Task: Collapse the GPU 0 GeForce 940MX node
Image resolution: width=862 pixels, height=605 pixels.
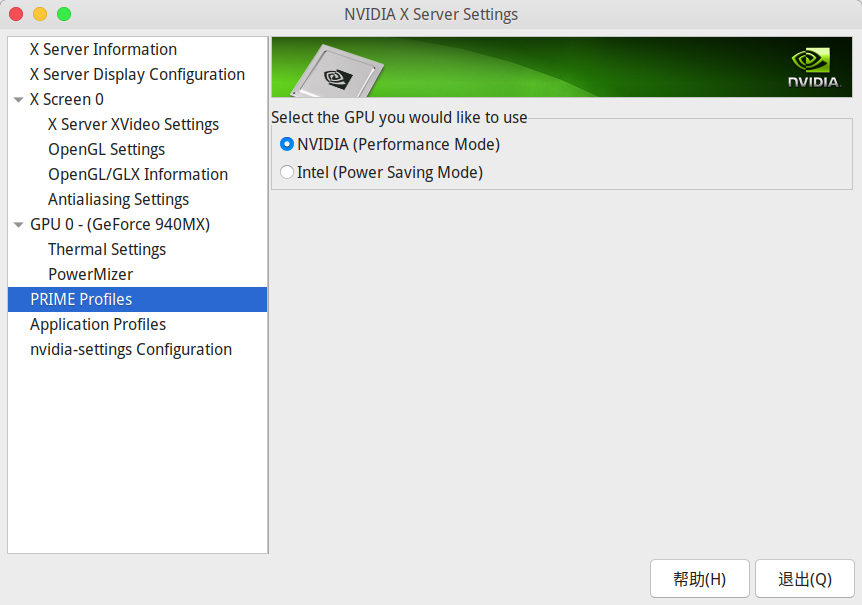Action: coord(18,225)
